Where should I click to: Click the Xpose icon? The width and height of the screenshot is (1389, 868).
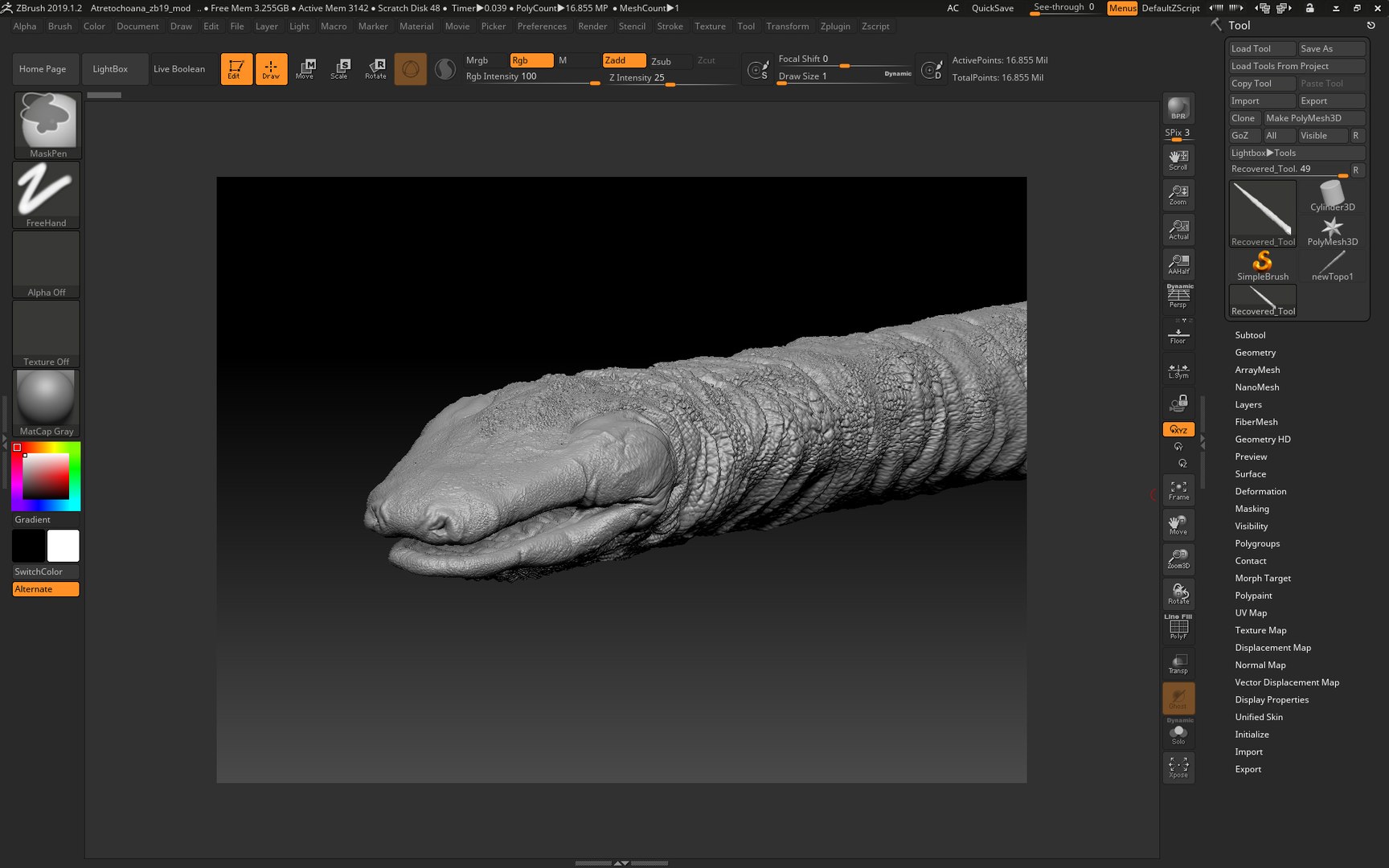(x=1178, y=767)
